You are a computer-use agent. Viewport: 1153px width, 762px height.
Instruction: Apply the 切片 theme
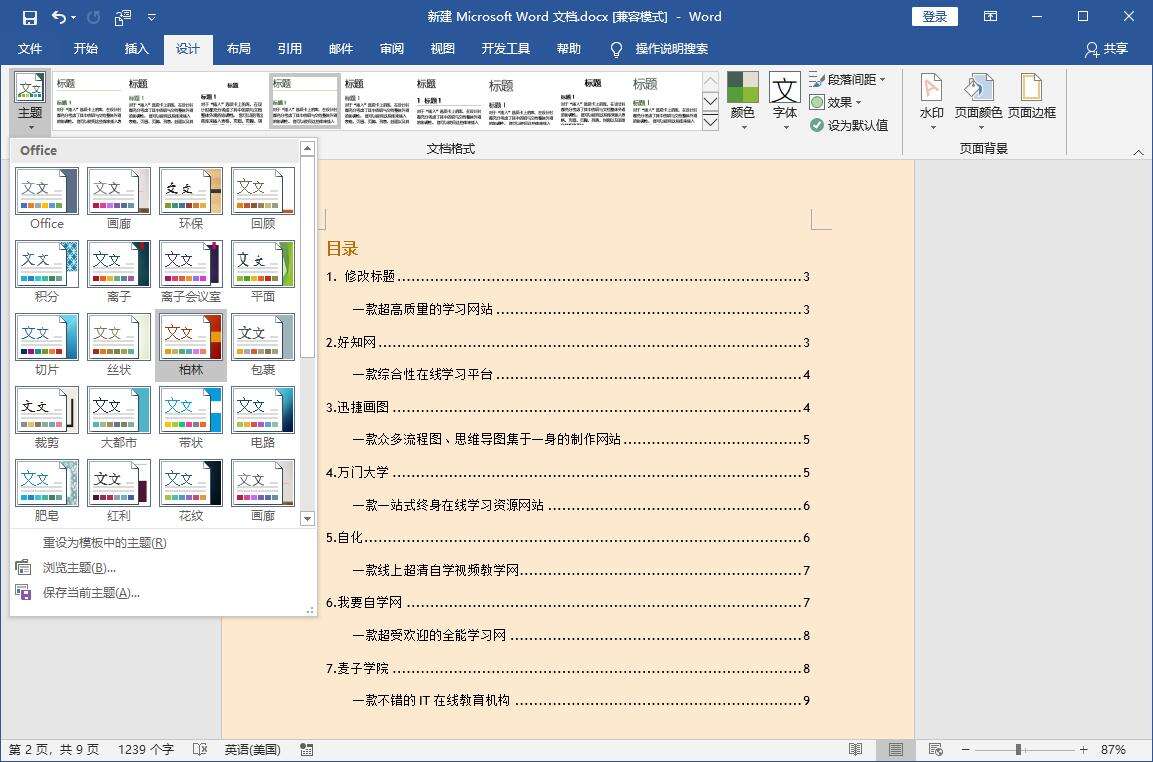click(x=46, y=344)
